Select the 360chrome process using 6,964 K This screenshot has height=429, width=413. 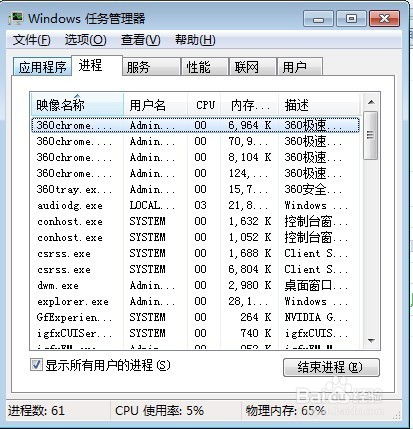(x=196, y=125)
